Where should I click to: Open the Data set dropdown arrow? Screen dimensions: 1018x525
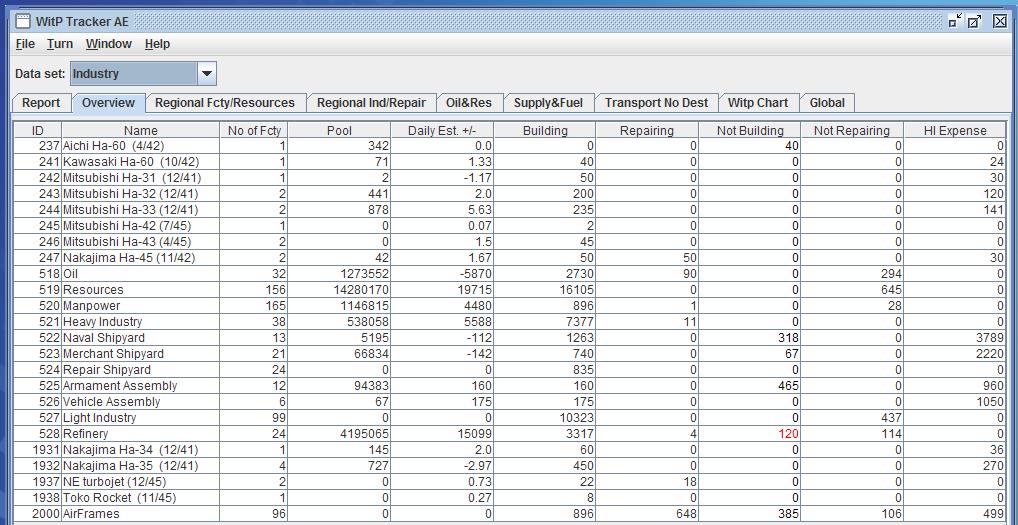coord(206,73)
